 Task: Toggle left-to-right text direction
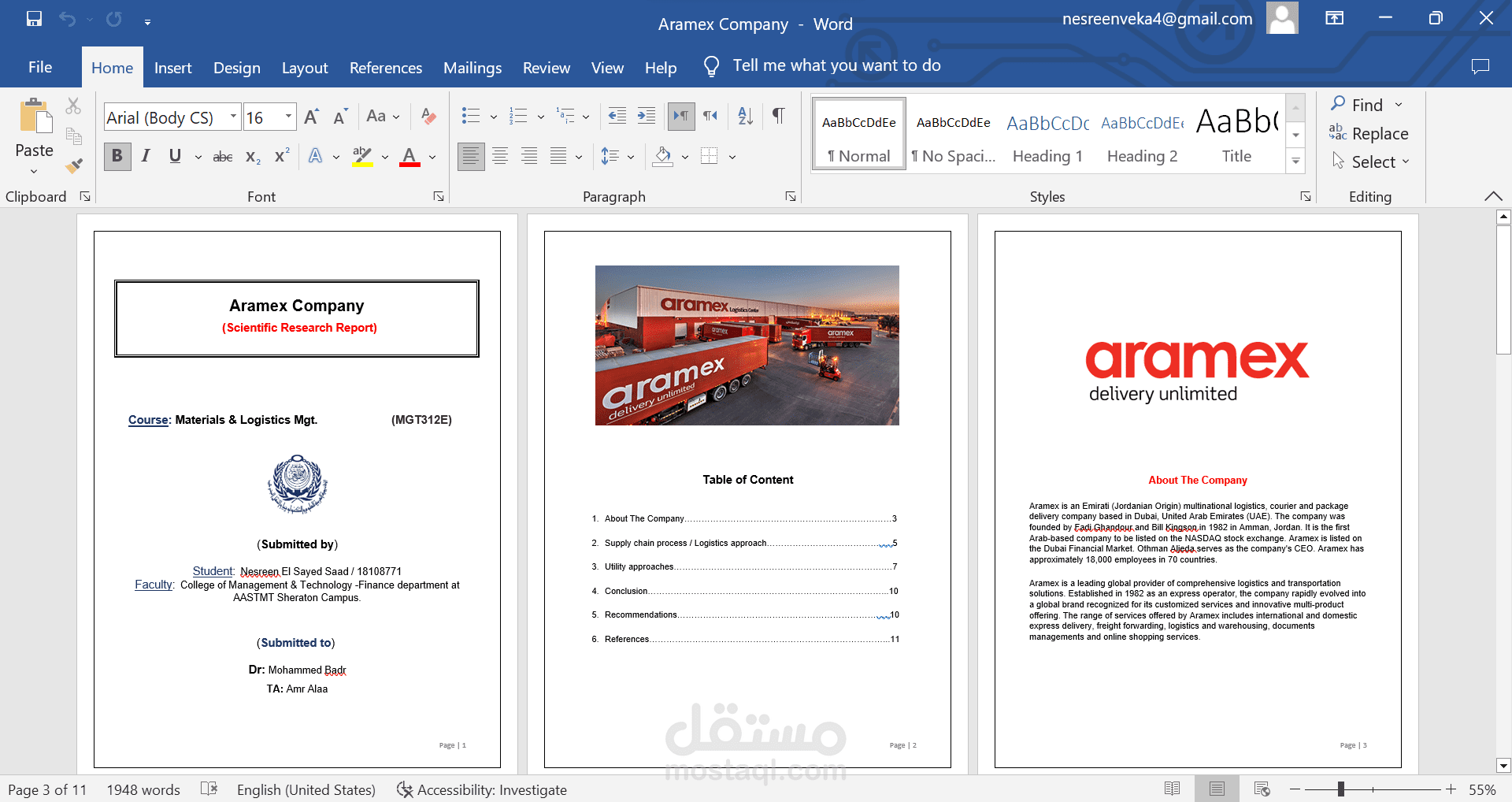pos(681,116)
